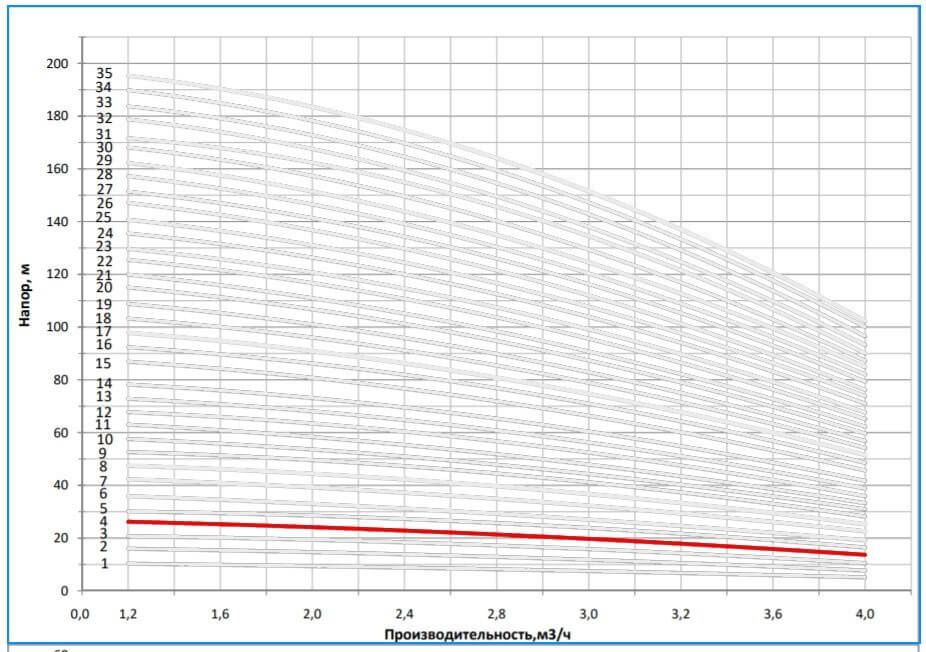The width and height of the screenshot is (926, 652).
Task: Click the 60 tick on the vertical axis
Action: 61,433
